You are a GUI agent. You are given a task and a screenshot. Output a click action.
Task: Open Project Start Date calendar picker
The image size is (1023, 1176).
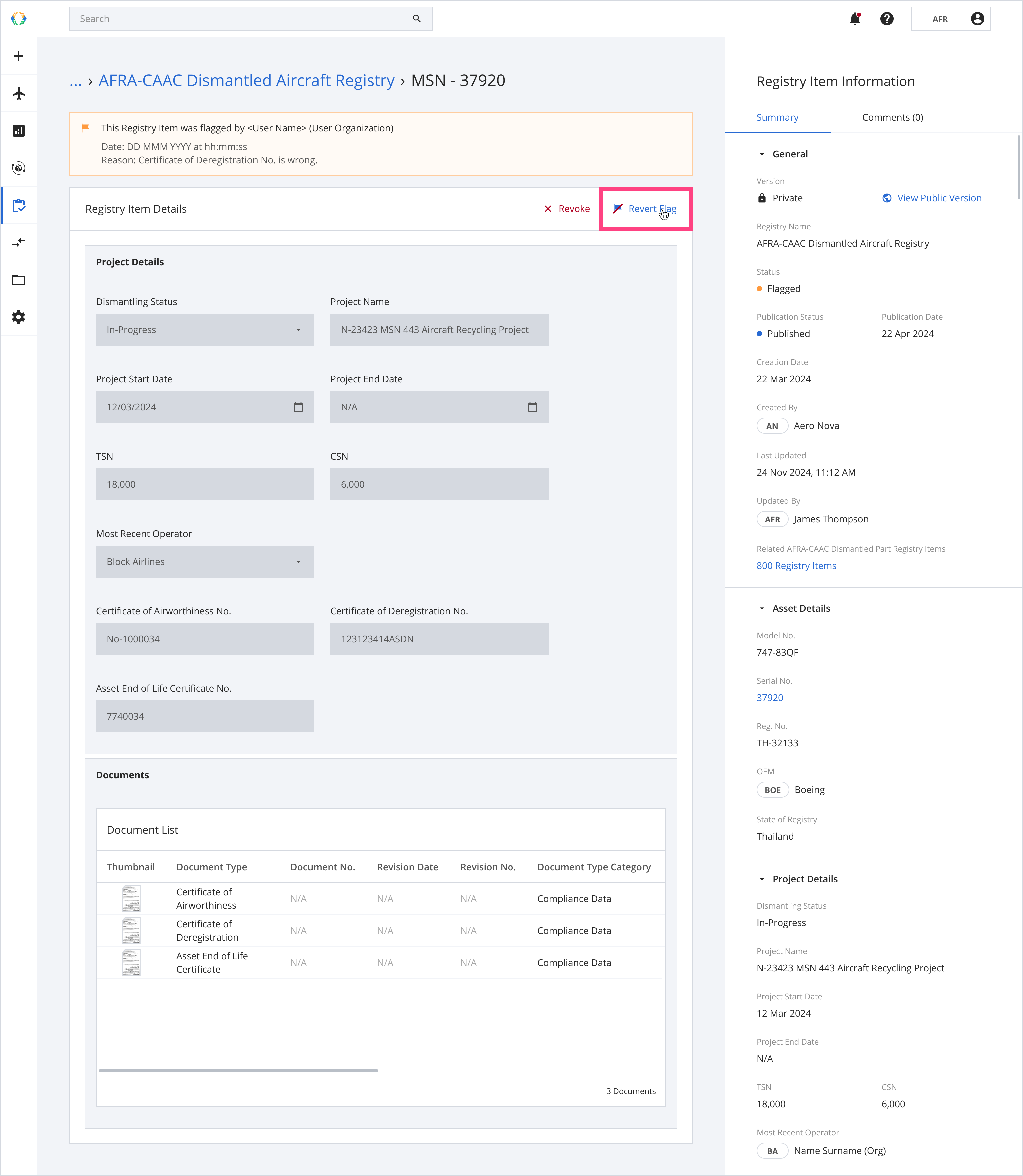pyautogui.click(x=298, y=407)
